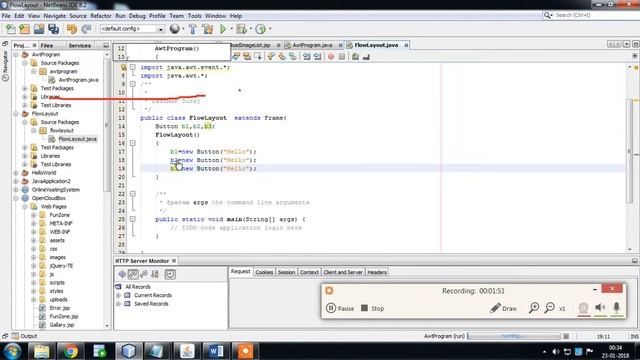640x360 pixels.
Task: Switch to the Files panel tab
Action: pyautogui.click(x=47, y=46)
